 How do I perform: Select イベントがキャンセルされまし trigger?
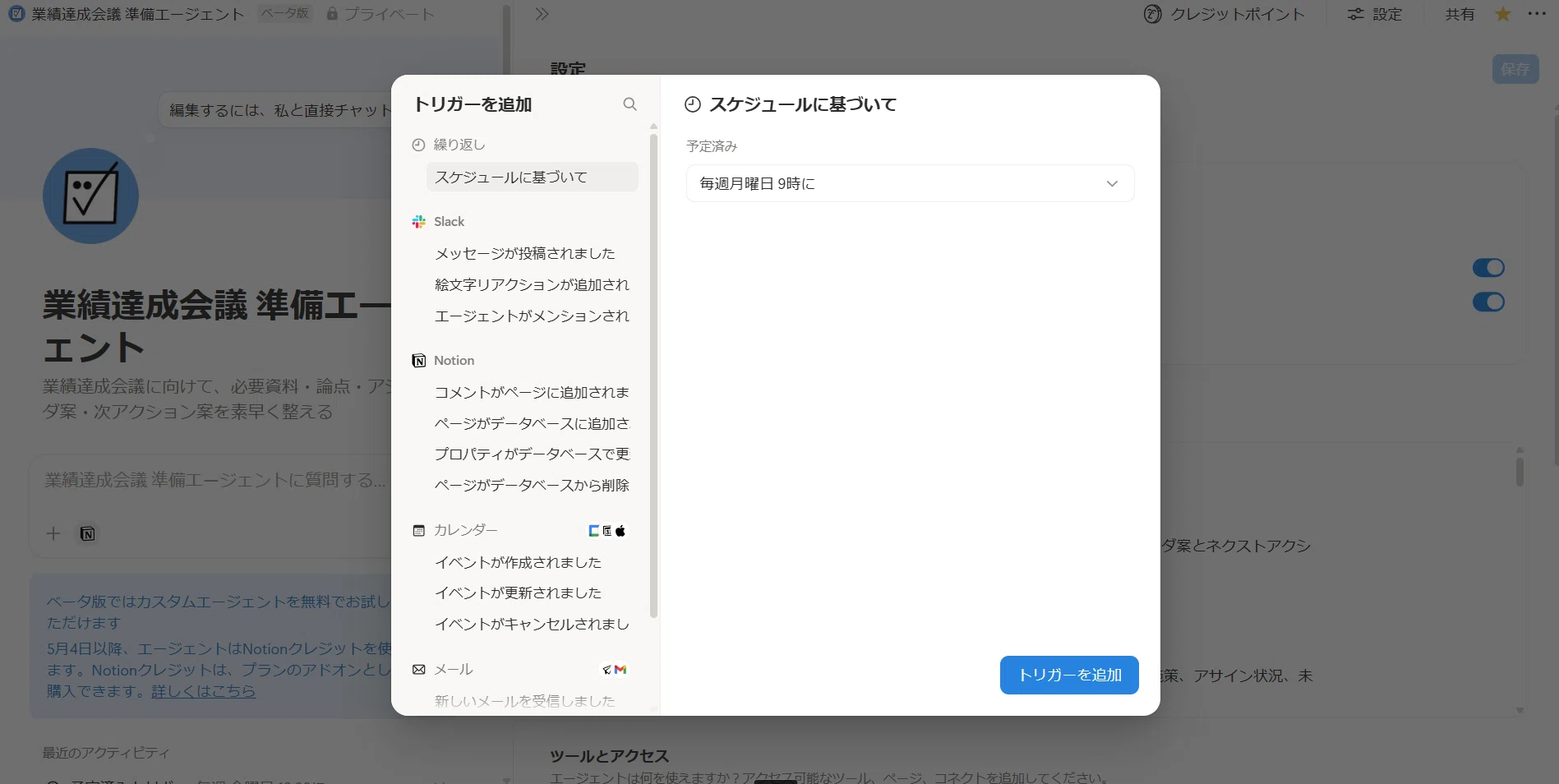click(532, 624)
